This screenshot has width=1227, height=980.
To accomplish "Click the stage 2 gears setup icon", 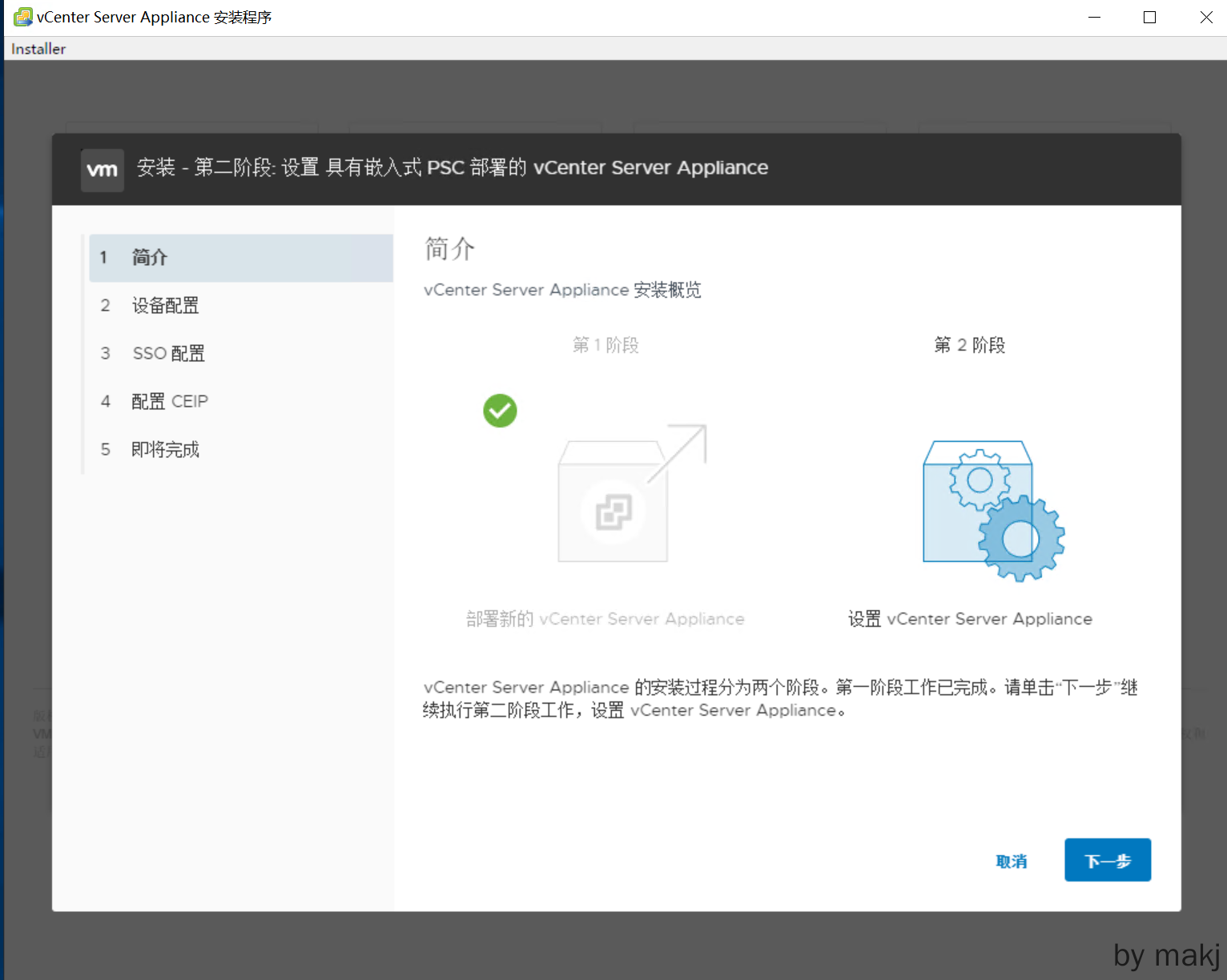I will [x=992, y=511].
